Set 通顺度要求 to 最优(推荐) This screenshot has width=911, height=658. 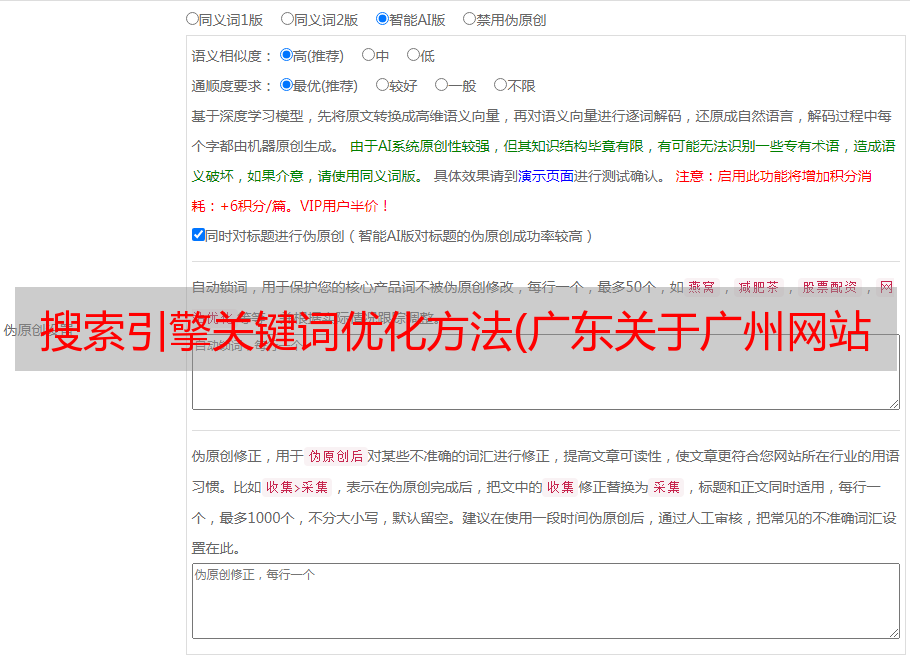tap(286, 85)
